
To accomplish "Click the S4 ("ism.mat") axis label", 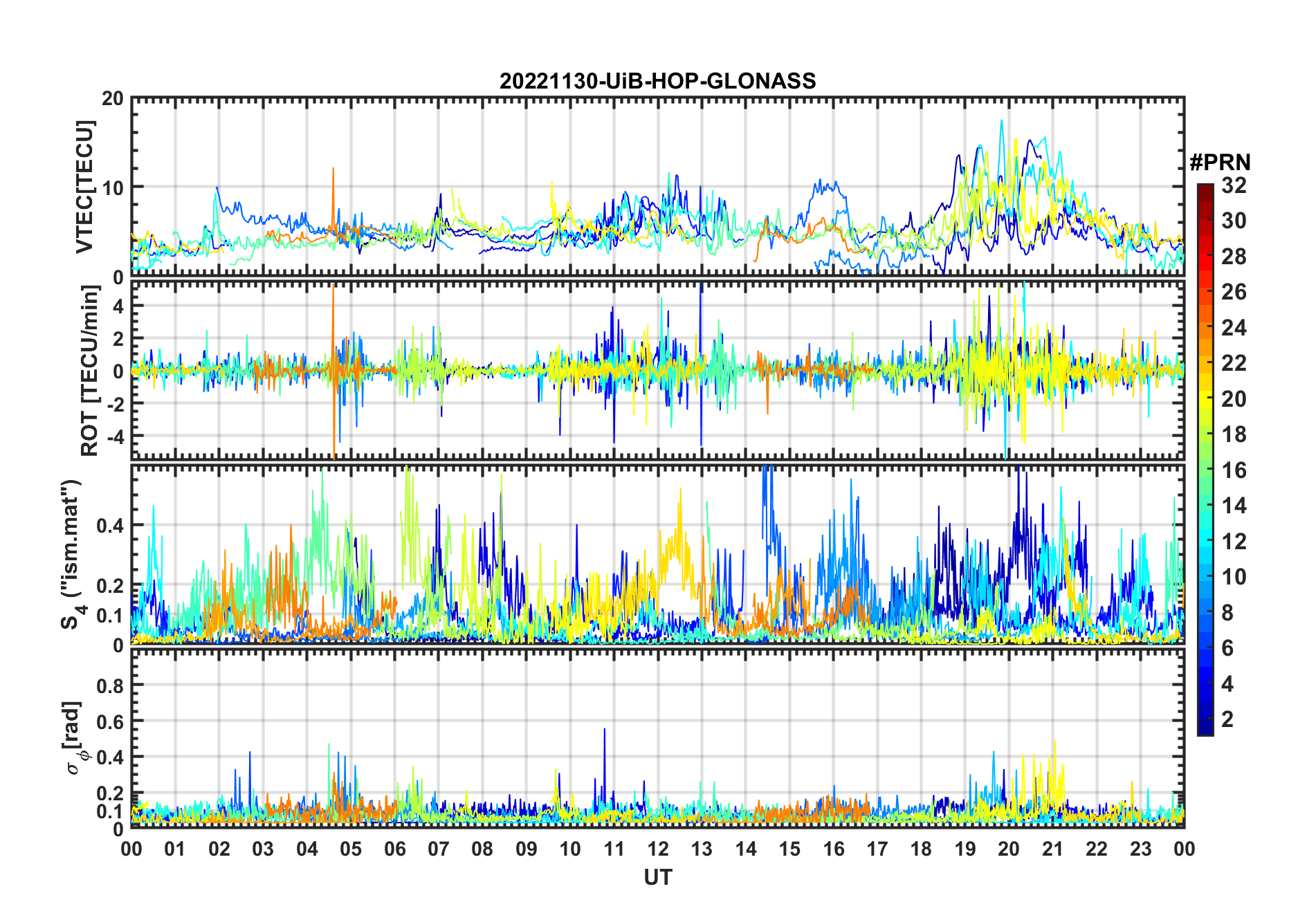I will (71, 554).
